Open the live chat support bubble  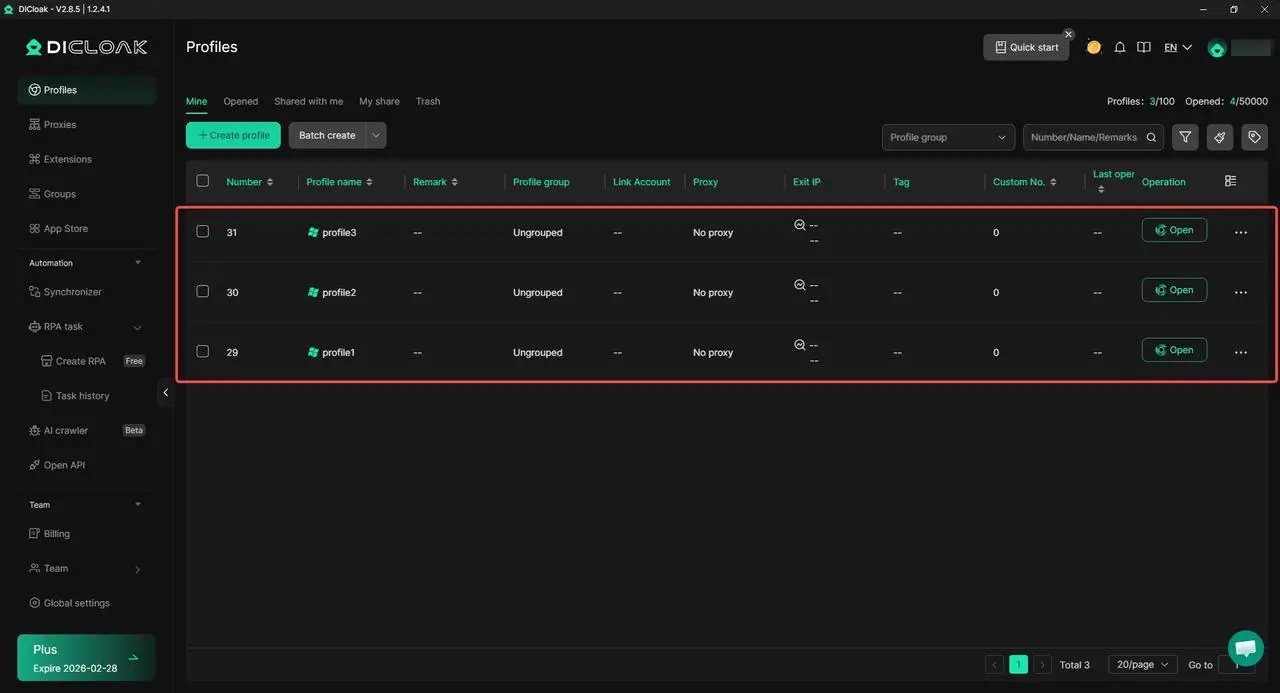tap(1245, 648)
